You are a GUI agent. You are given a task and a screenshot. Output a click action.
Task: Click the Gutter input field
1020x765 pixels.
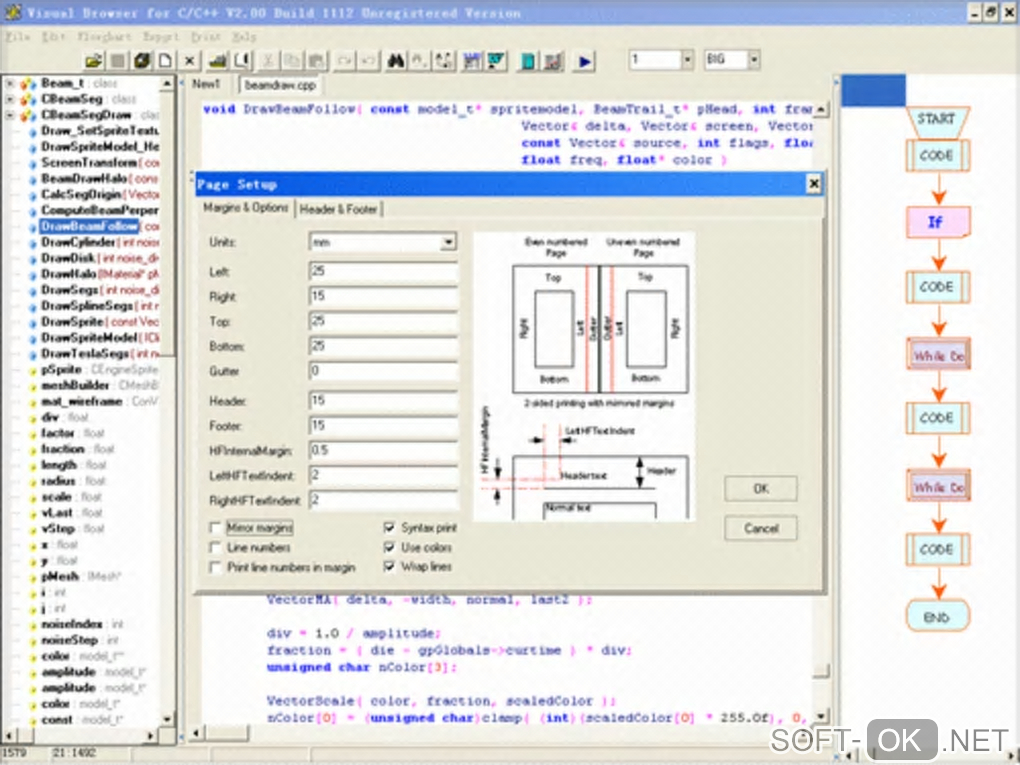383,371
